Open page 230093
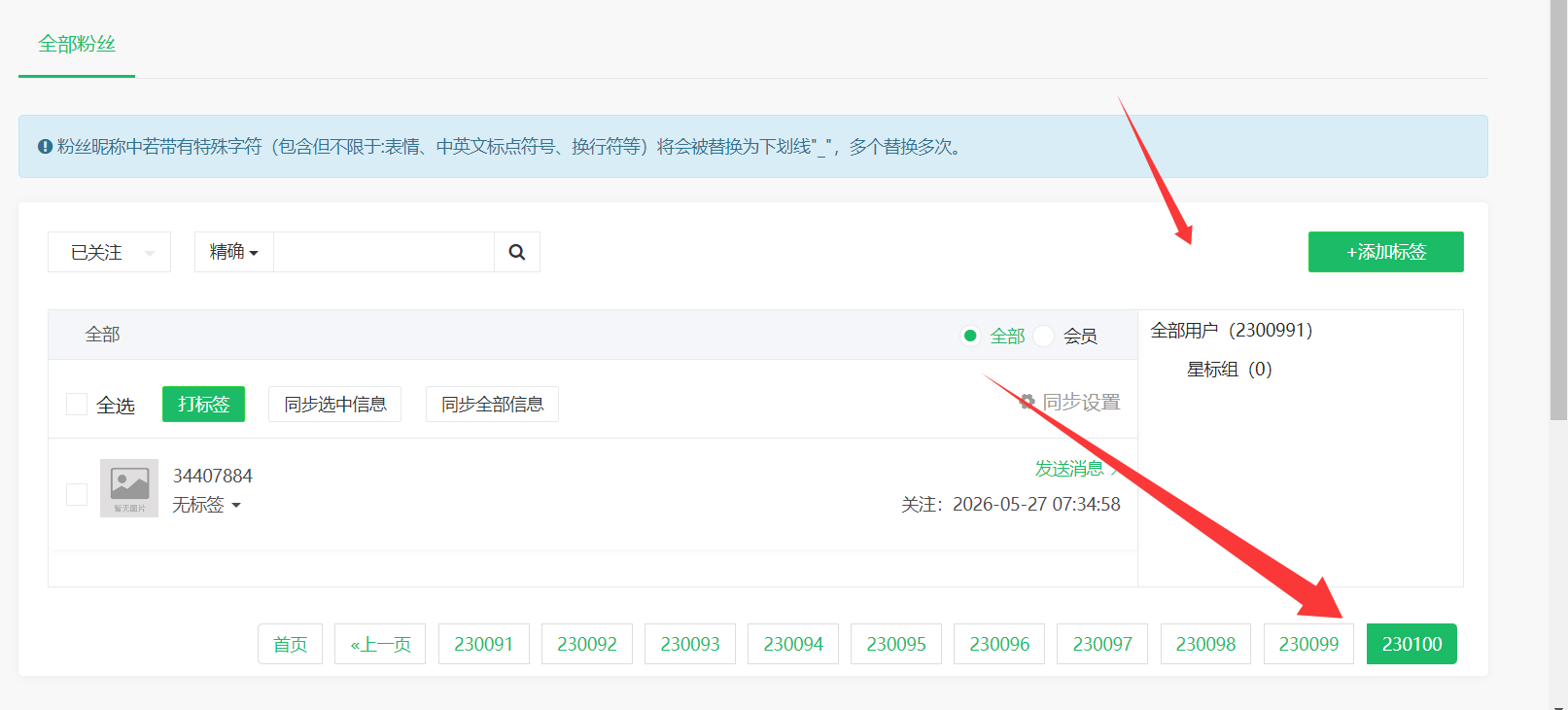 [x=690, y=644]
